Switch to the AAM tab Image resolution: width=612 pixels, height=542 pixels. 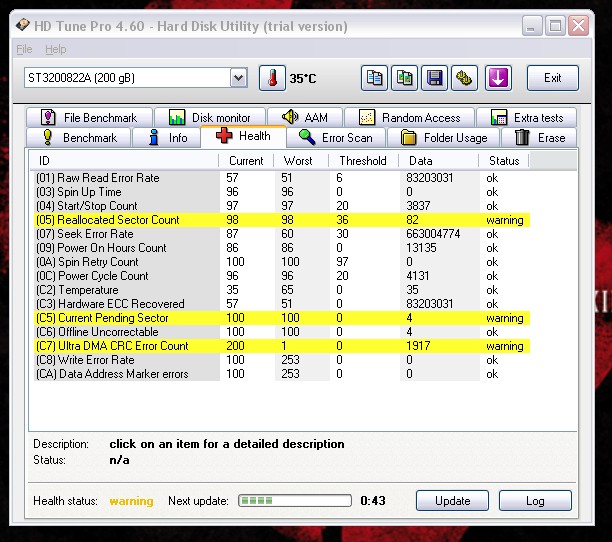pyautogui.click(x=305, y=117)
